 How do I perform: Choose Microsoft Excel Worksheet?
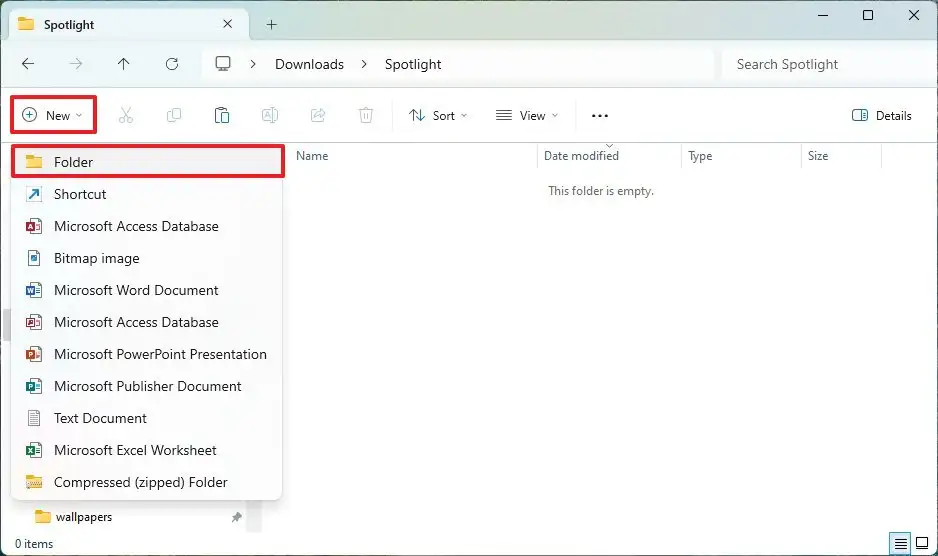(147, 450)
